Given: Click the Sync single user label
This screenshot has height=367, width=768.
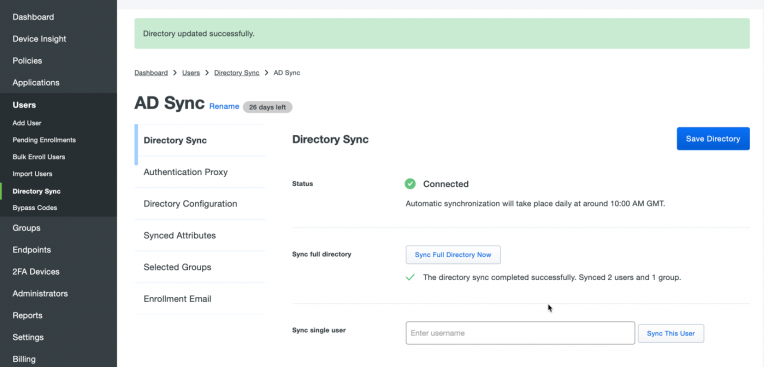Looking at the screenshot, I should pyautogui.click(x=319, y=330).
